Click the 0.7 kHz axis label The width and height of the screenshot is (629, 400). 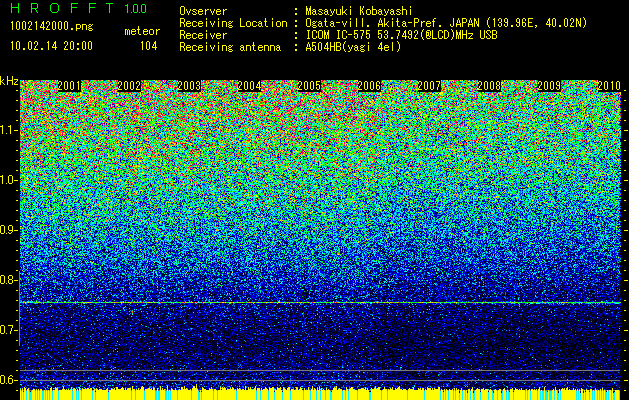click(8, 330)
